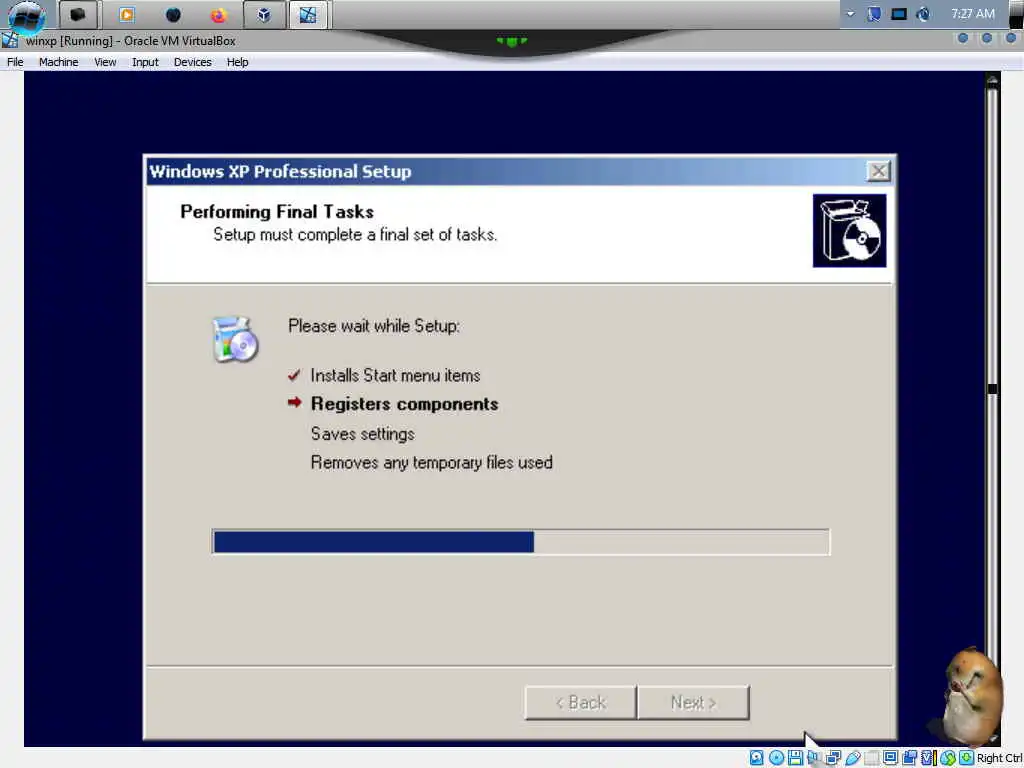Click 'Registers components' text
The height and width of the screenshot is (768, 1024).
(404, 404)
